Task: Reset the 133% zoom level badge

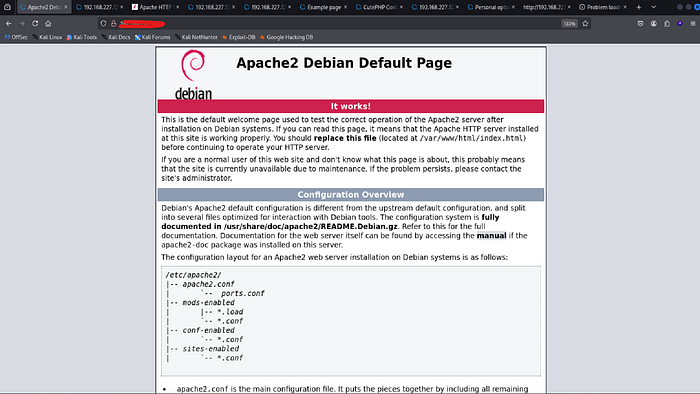Action: pos(569,24)
